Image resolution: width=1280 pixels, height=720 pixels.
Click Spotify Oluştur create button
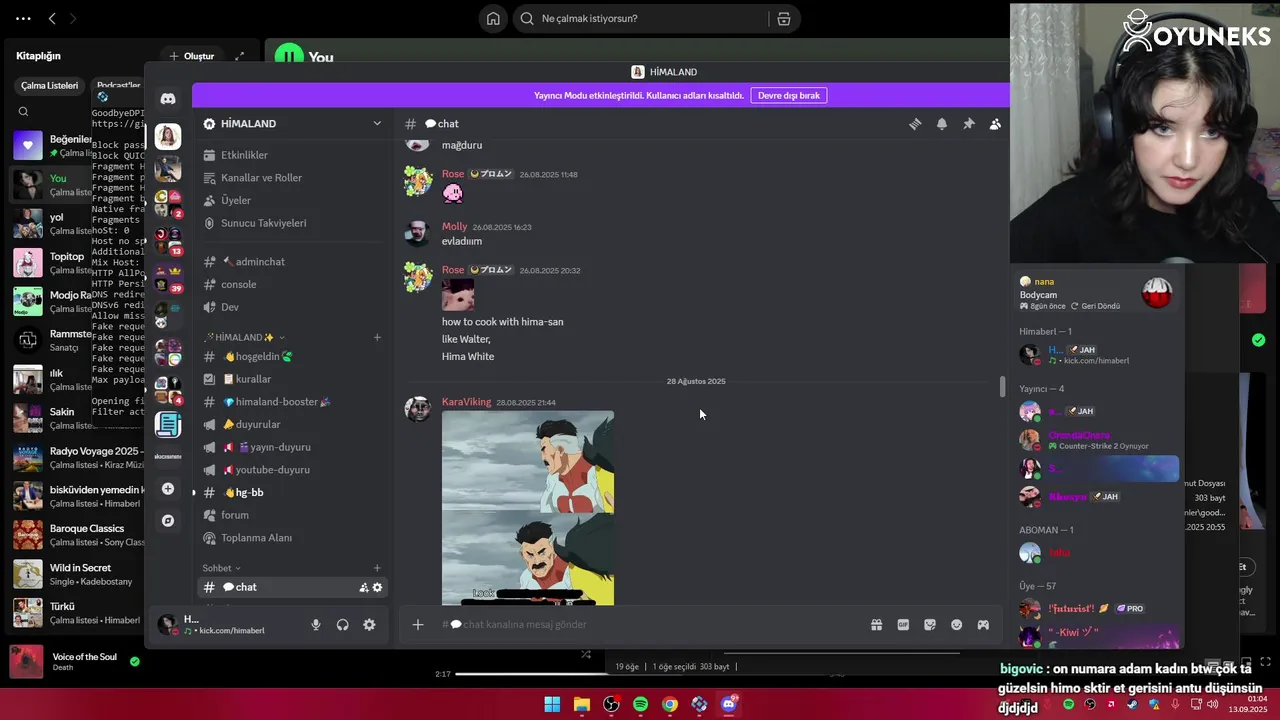[191, 56]
